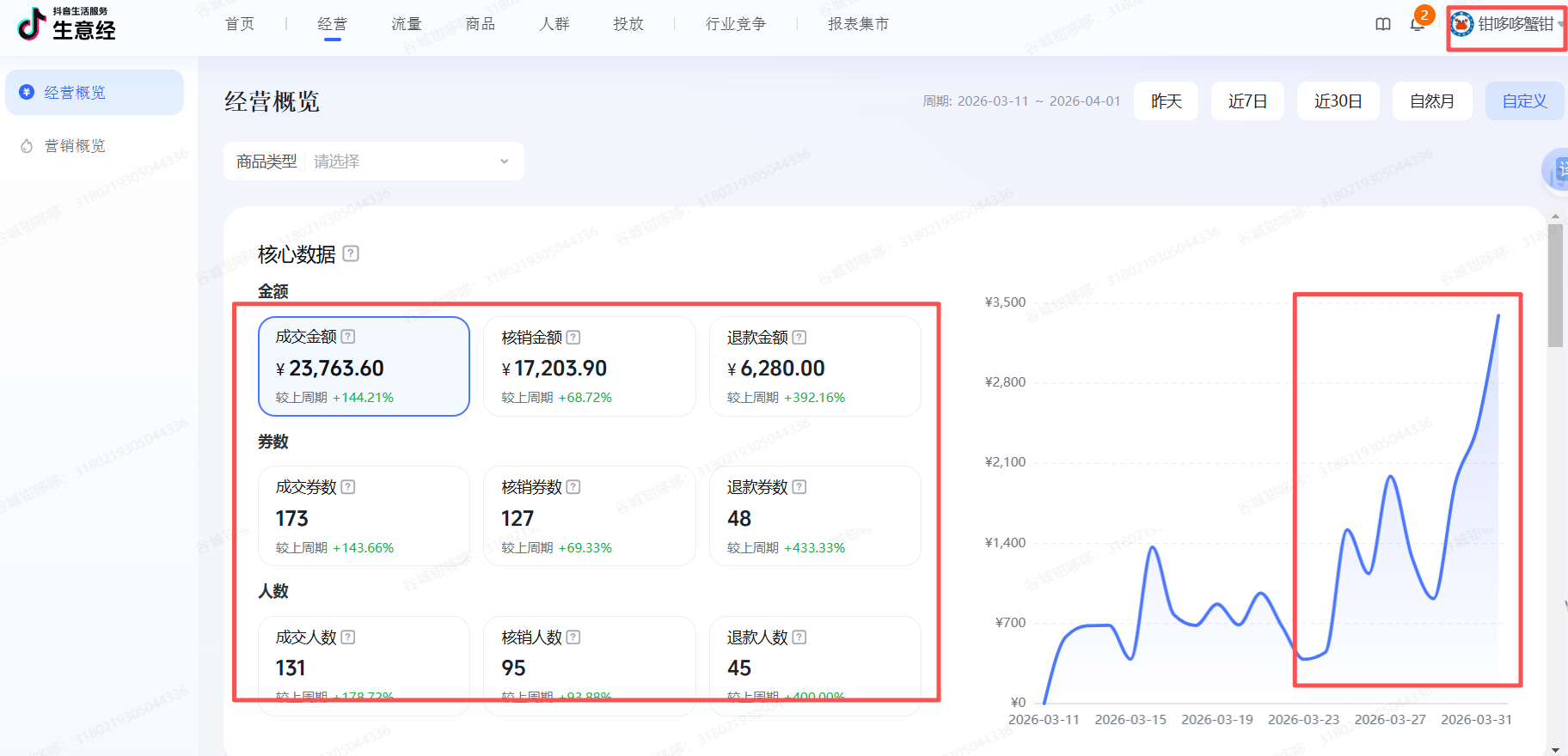
Task: Click the 经营概览 sidebar icon
Action: point(27,92)
